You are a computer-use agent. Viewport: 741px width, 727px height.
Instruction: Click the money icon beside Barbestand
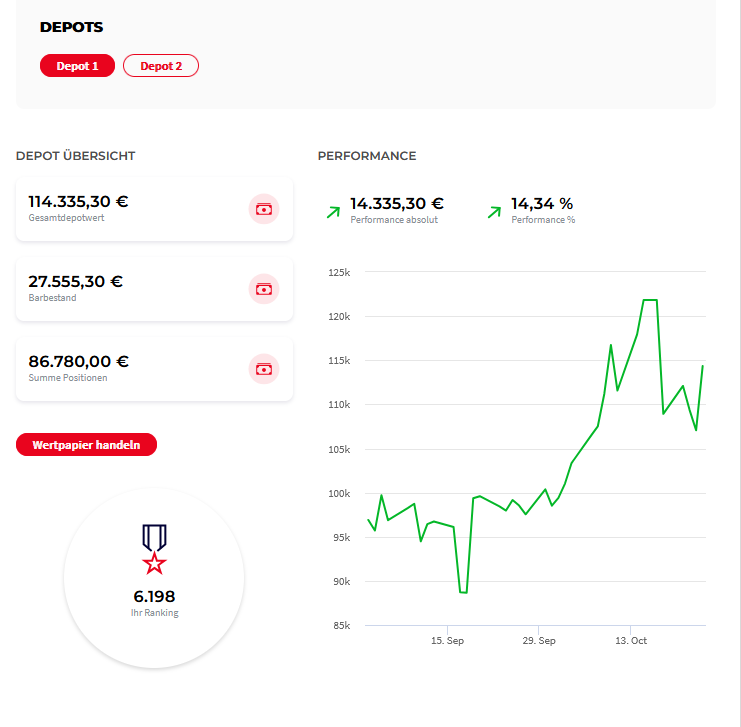(x=263, y=289)
